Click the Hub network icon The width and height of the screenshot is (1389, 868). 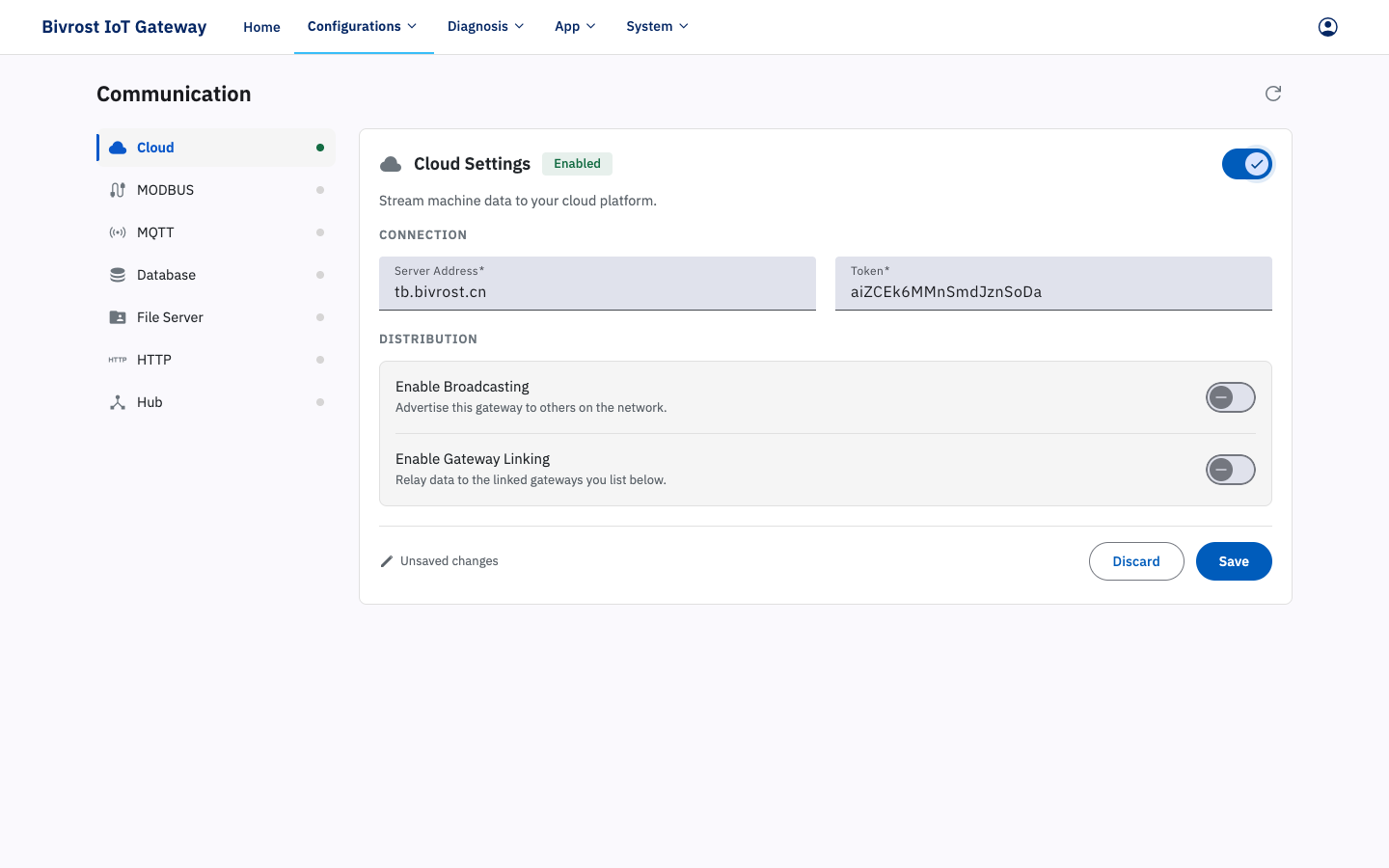118,402
